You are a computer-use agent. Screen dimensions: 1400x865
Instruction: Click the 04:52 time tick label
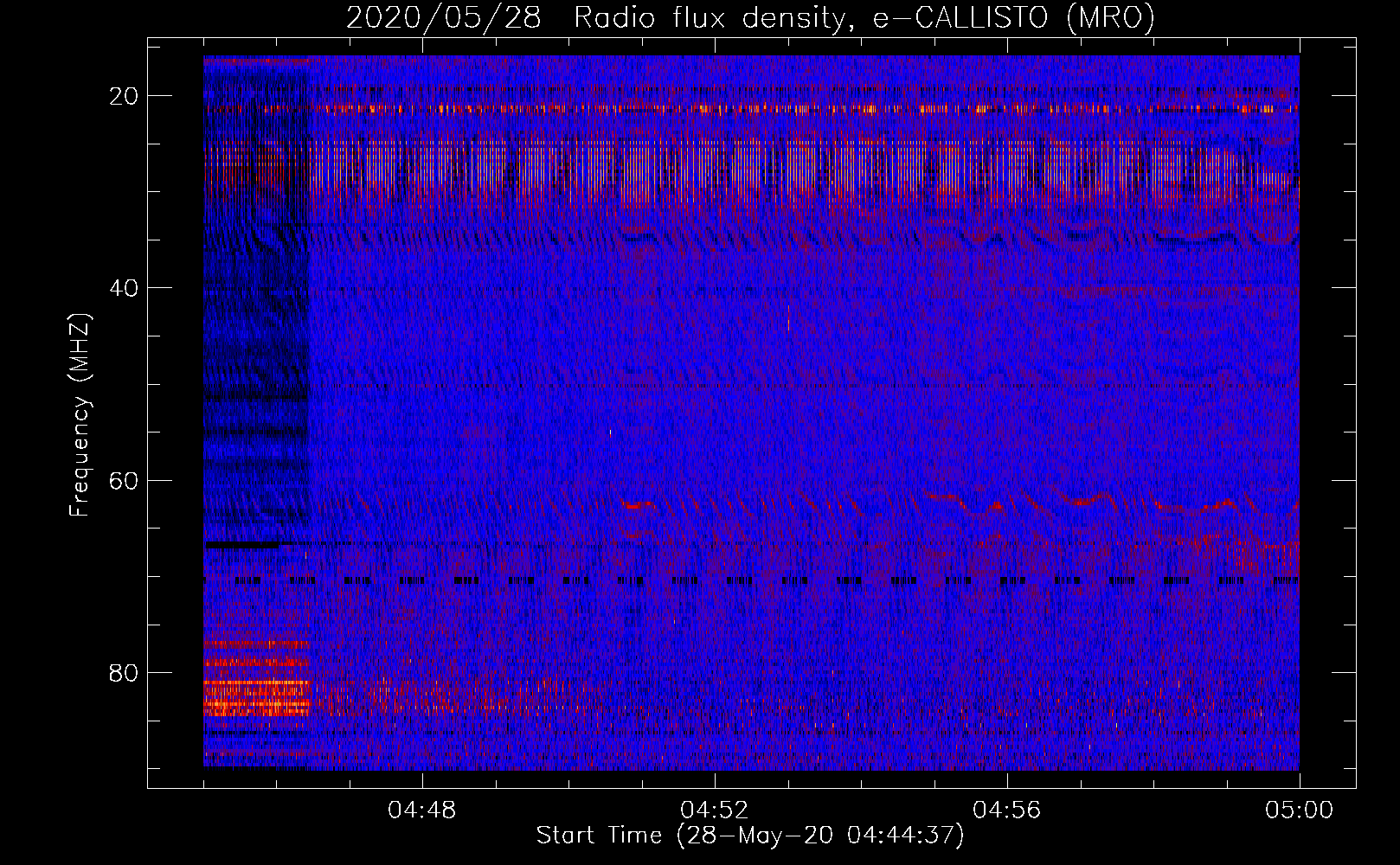[x=715, y=811]
